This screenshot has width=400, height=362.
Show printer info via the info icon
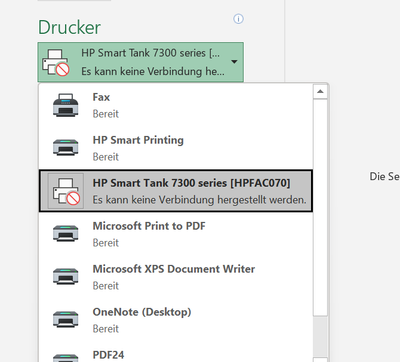238,19
